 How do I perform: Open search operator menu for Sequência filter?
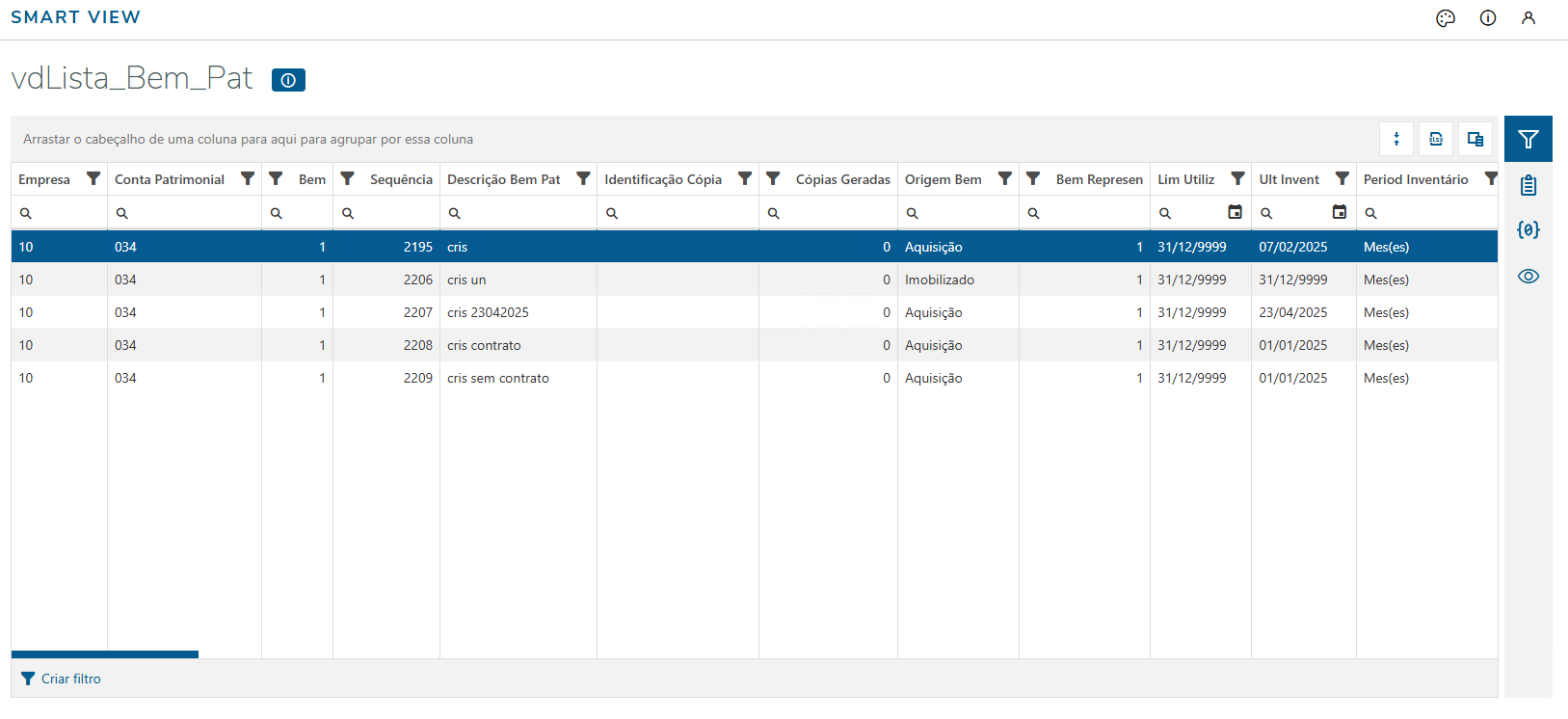(348, 213)
